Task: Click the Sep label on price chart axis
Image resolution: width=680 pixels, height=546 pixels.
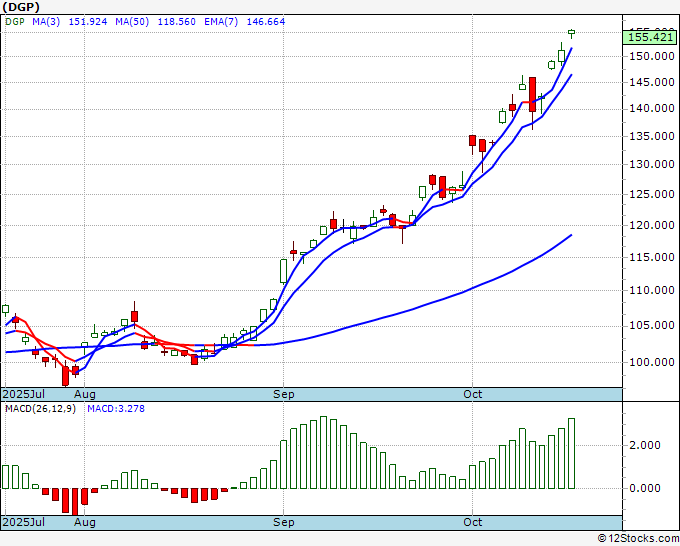Action: click(284, 394)
